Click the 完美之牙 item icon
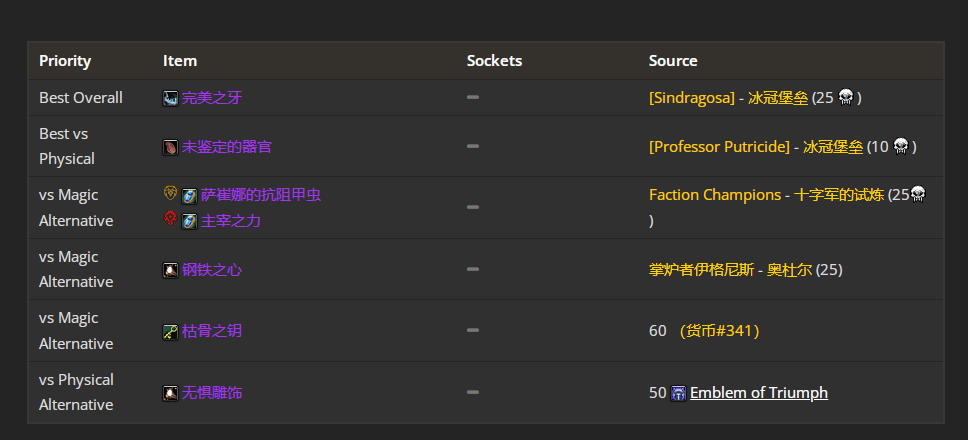This screenshot has height=440, width=968. 171,98
